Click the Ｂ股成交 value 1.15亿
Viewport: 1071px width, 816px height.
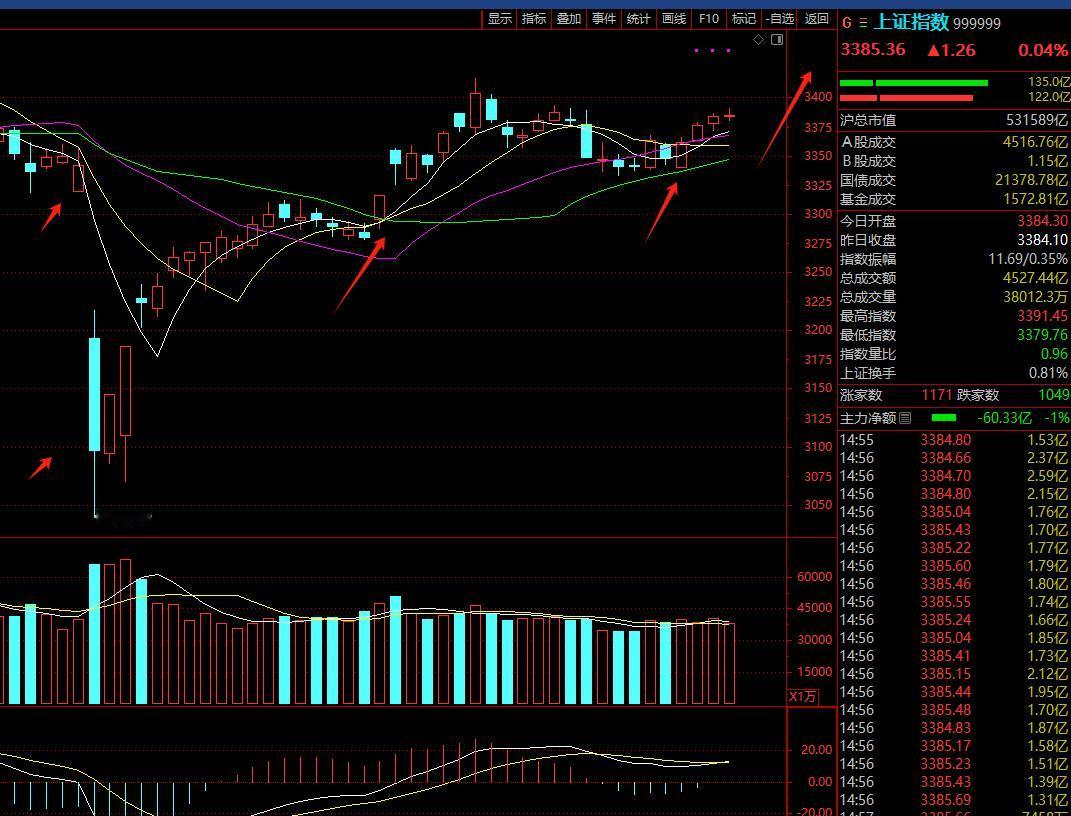[x=1047, y=161]
